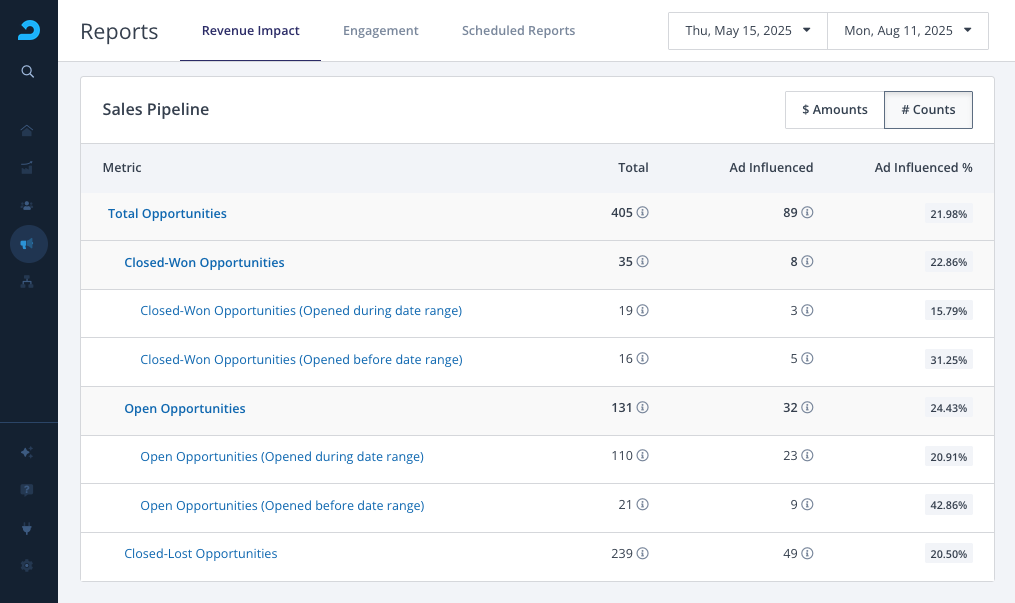This screenshot has width=1015, height=603.
Task: Click info icon next to Closed-Lost total 239
Action: click(x=643, y=554)
